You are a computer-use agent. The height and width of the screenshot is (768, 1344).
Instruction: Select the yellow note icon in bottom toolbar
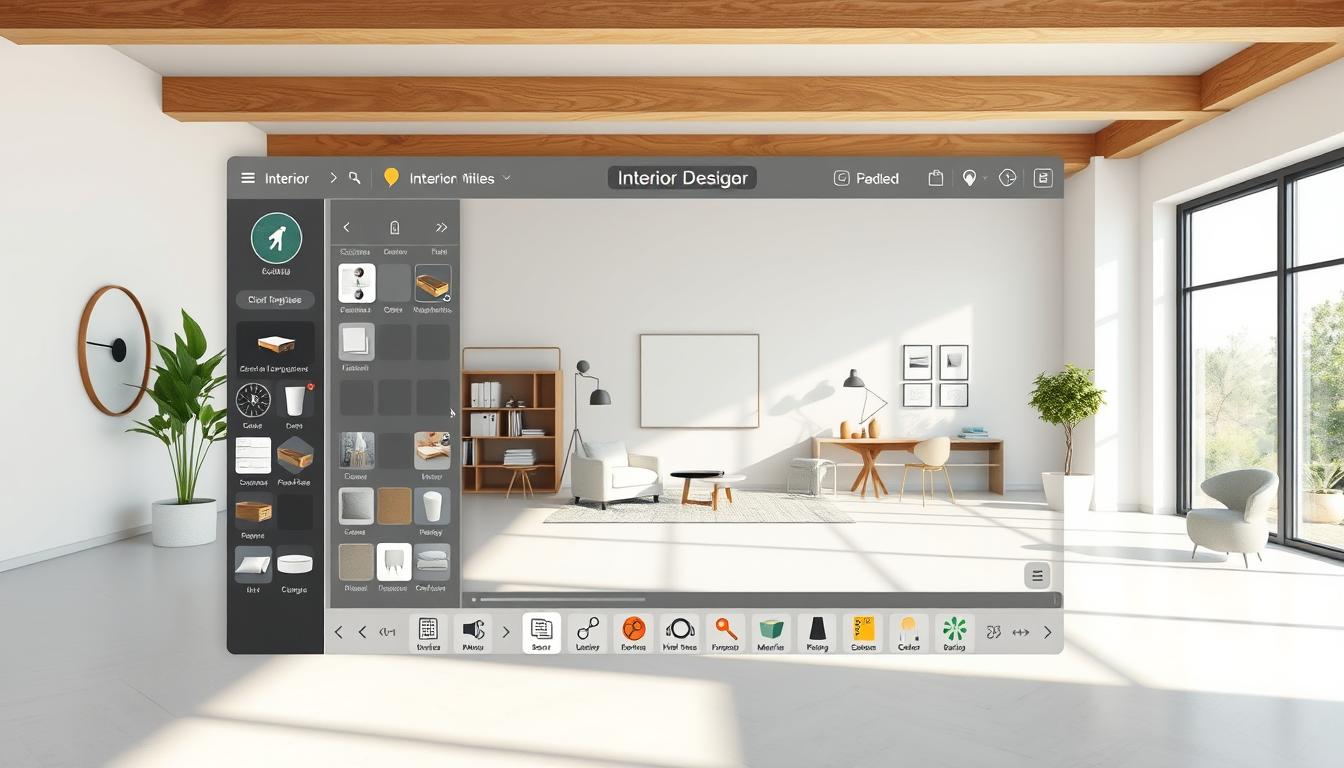[x=863, y=631]
